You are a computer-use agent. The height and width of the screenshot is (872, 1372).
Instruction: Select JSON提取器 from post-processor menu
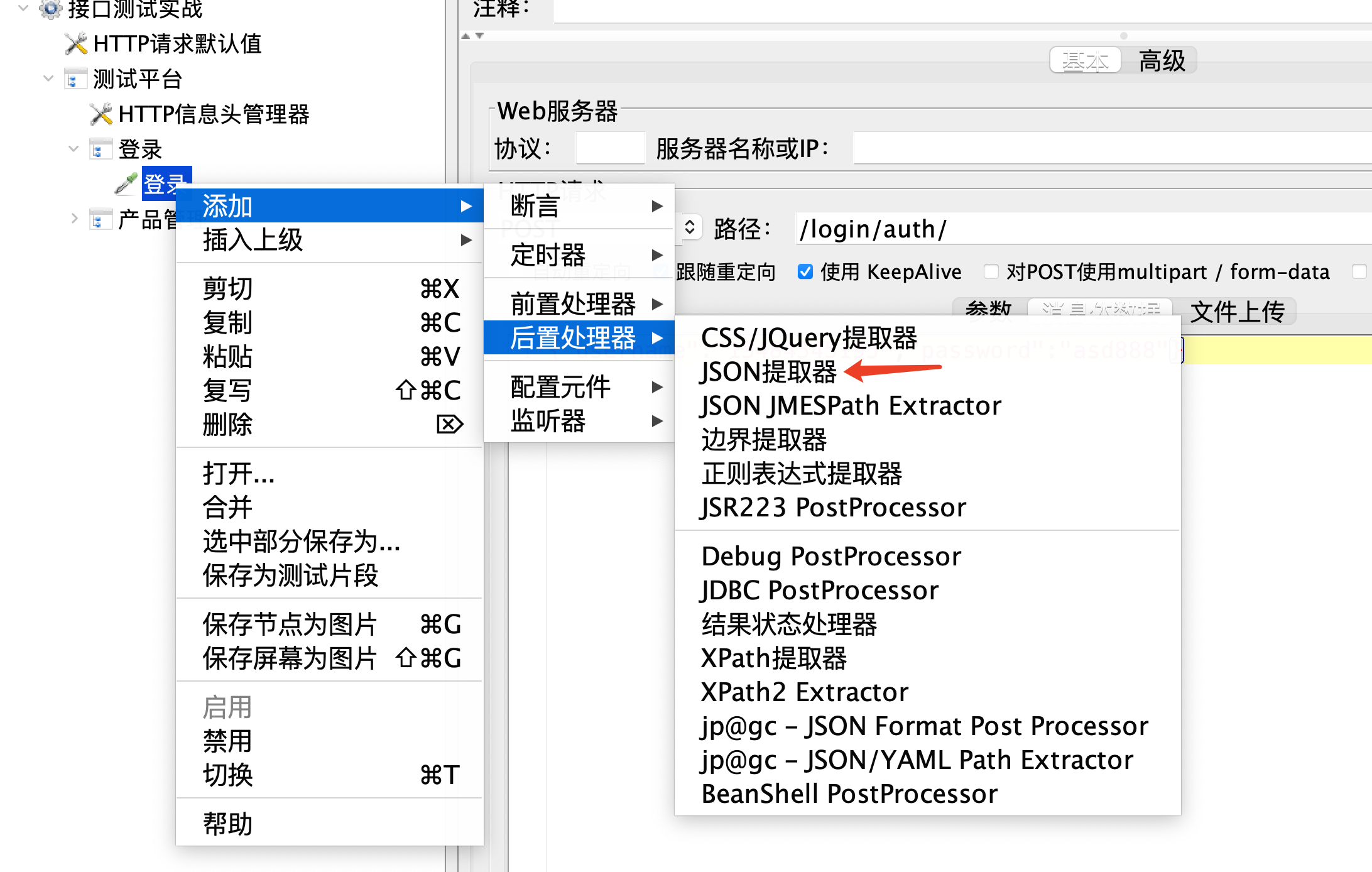pyautogui.click(x=769, y=372)
